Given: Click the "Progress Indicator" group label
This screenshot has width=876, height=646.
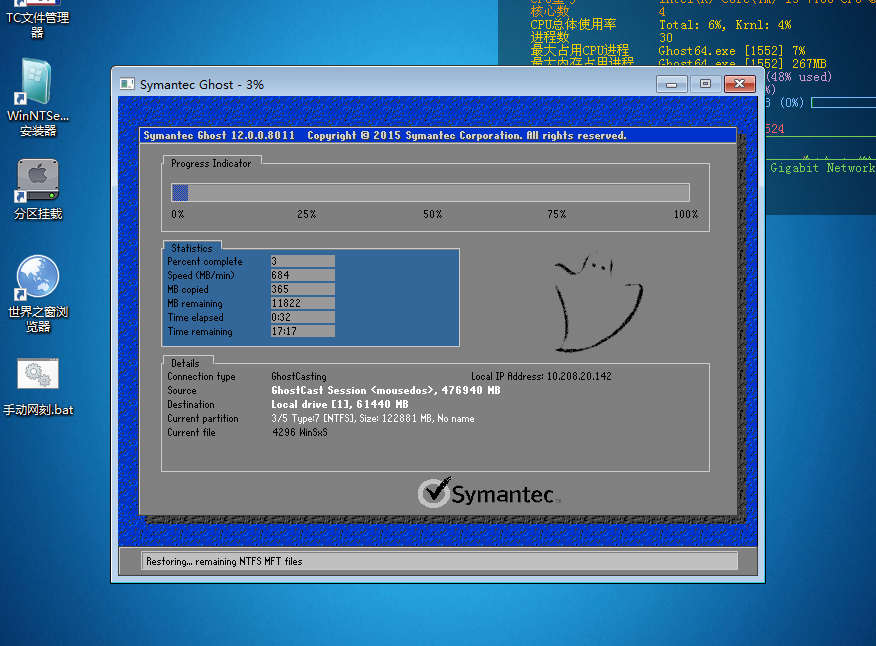Looking at the screenshot, I should click(x=211, y=163).
